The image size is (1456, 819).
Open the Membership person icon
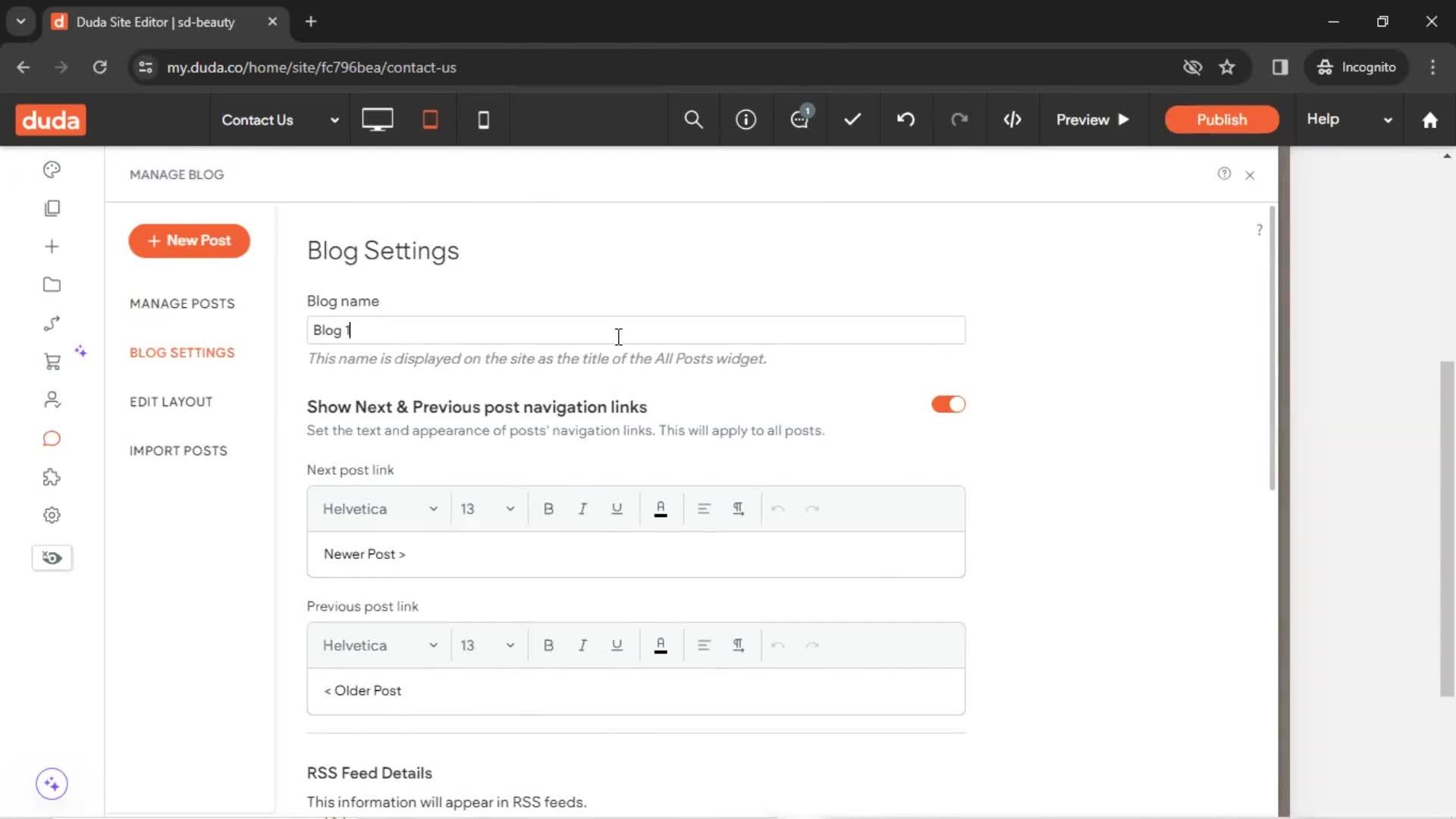point(52,400)
